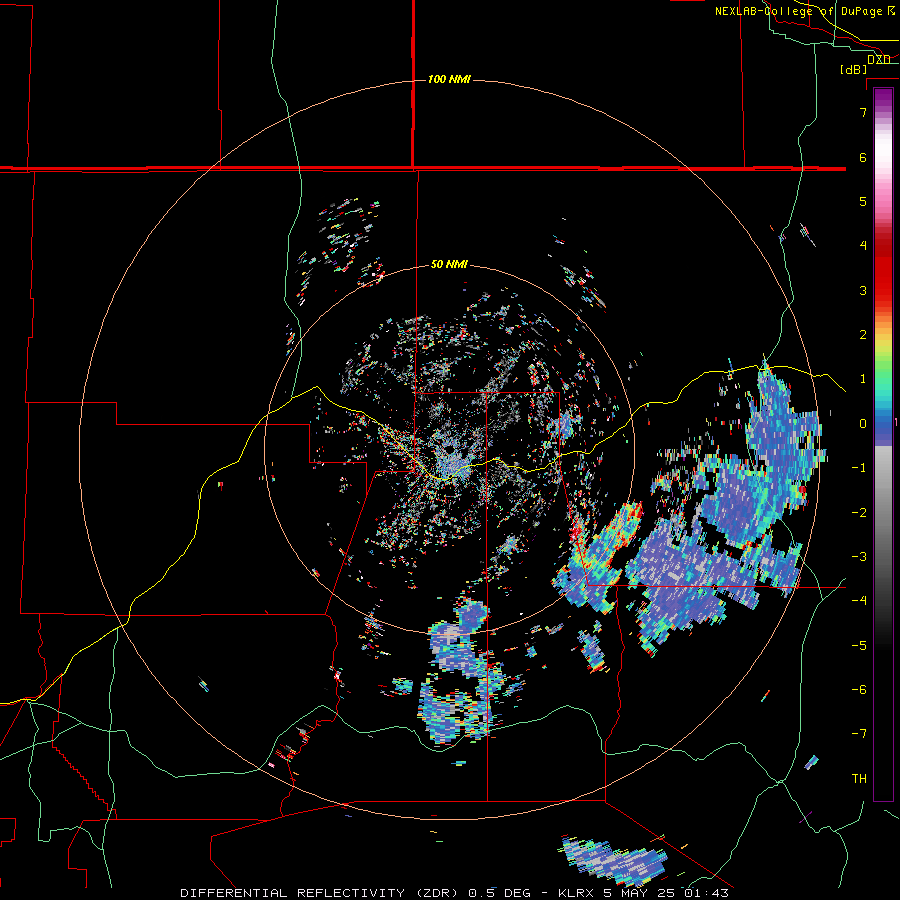The image size is (900, 900).
Task: Click the "-7" value on the dB scale
Action: 859,734
